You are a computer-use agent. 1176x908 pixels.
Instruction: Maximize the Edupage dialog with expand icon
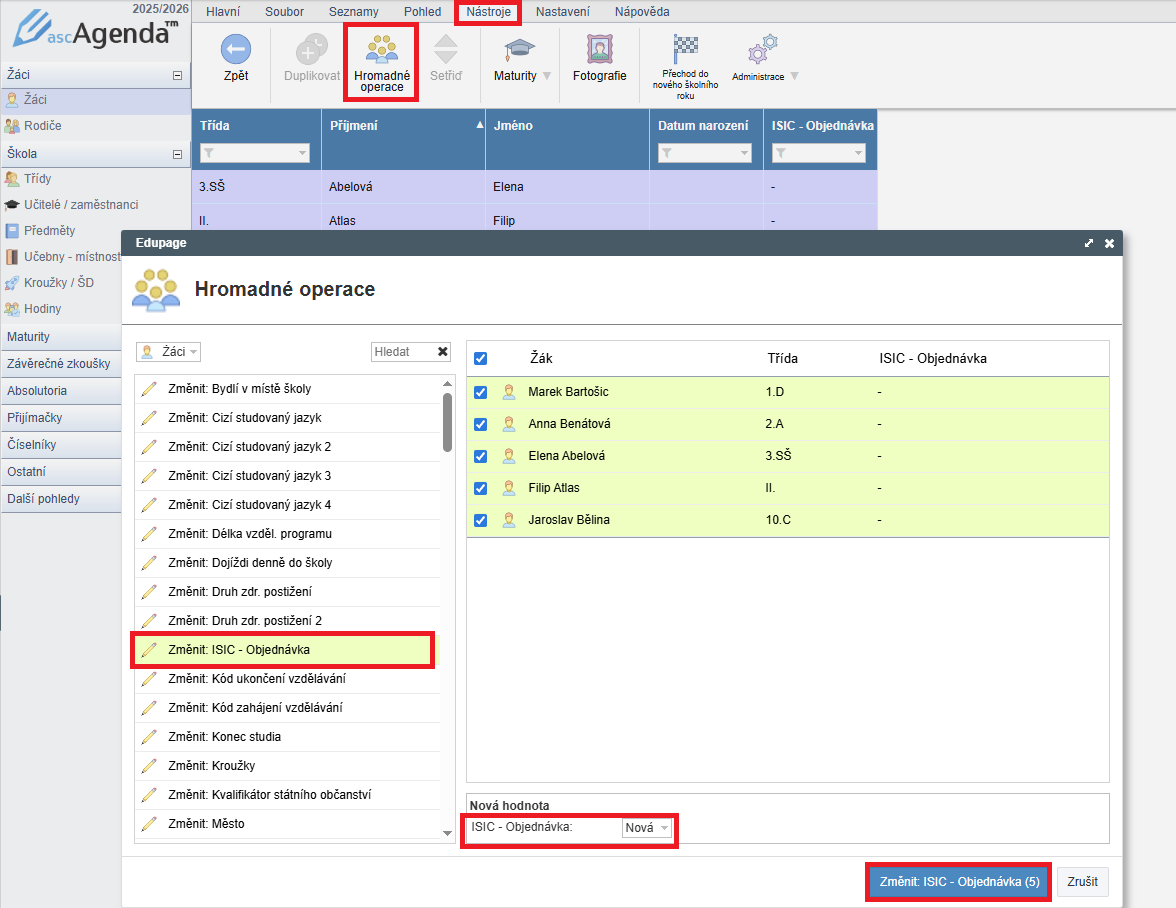pyautogui.click(x=1089, y=243)
